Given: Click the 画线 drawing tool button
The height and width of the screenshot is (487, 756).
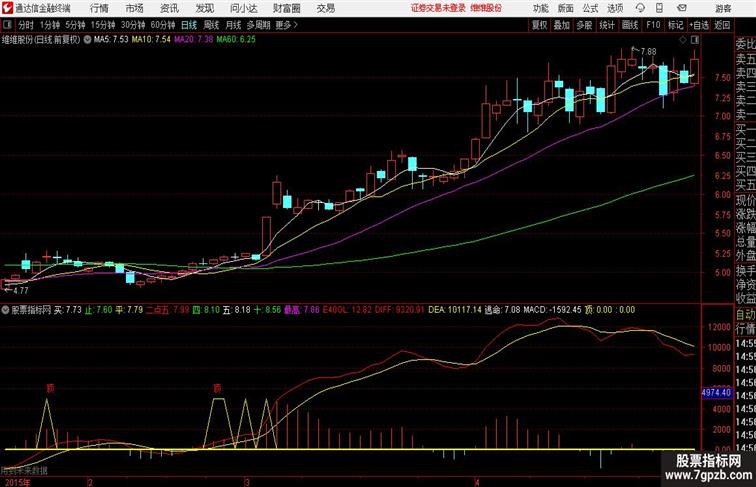Looking at the screenshot, I should (x=630, y=25).
